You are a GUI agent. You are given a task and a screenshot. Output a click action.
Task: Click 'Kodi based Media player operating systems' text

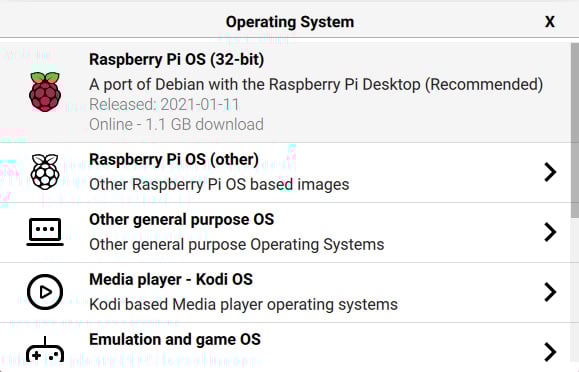(x=243, y=305)
